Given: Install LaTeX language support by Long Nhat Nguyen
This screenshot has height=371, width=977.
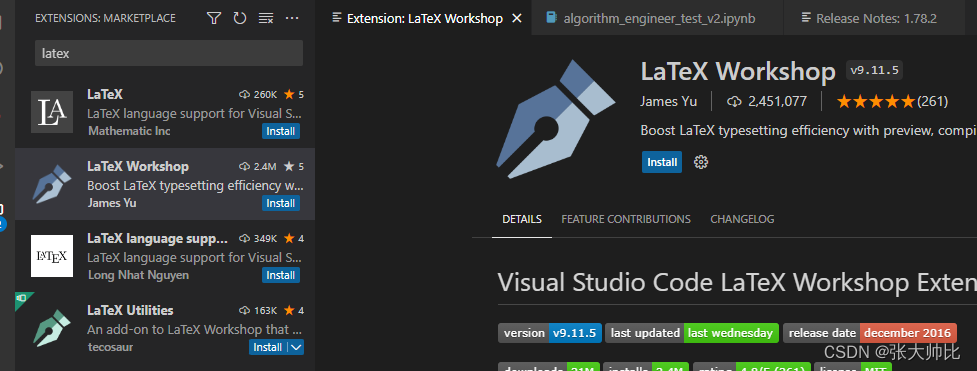Looking at the screenshot, I should click(281, 275).
